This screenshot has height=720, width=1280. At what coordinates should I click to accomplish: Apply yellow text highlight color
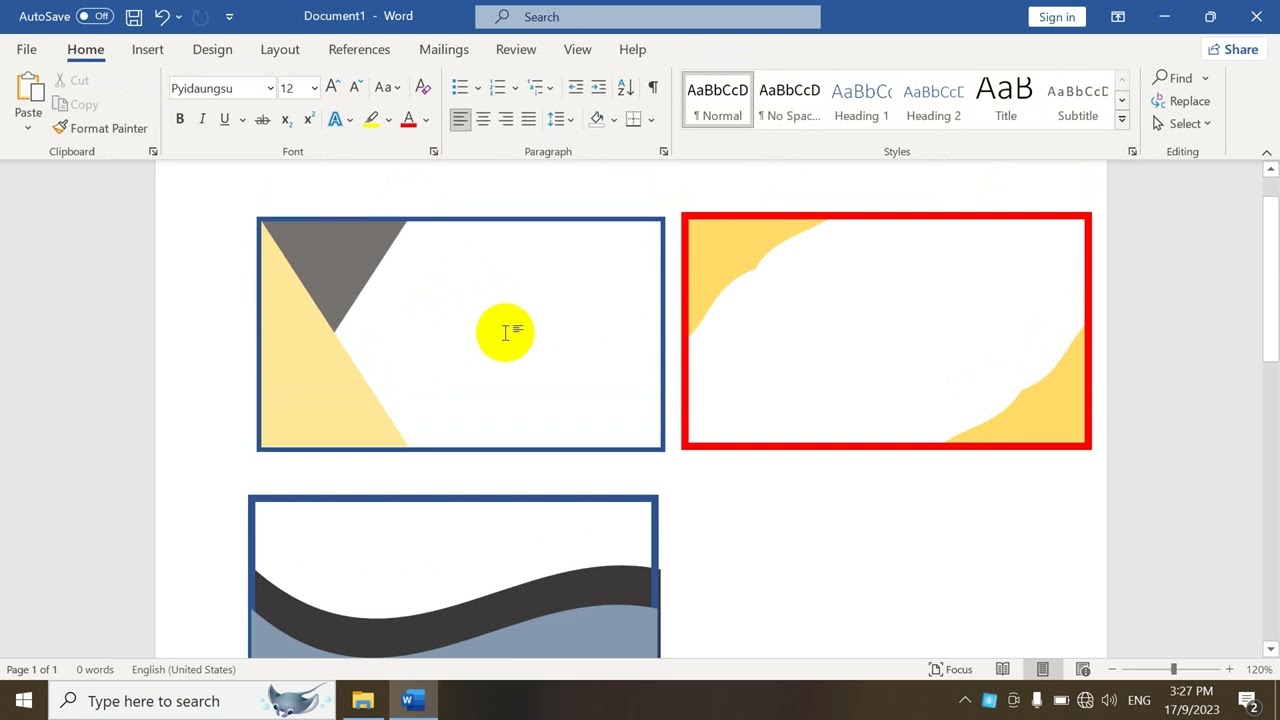[x=371, y=119]
